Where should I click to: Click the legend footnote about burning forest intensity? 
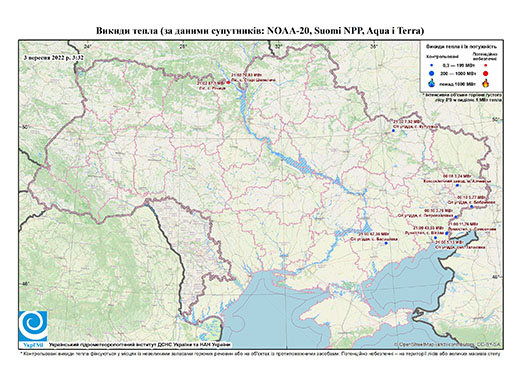(462, 97)
